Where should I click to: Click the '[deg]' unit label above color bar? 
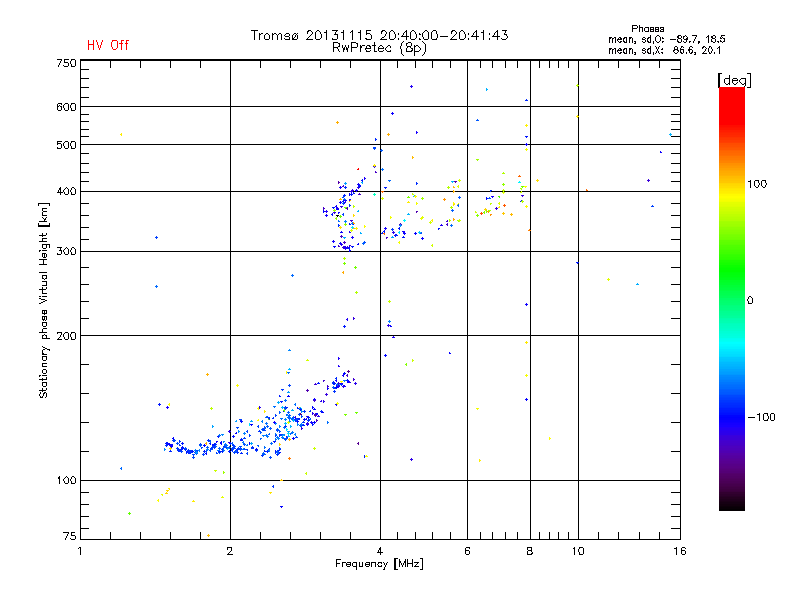tap(734, 80)
